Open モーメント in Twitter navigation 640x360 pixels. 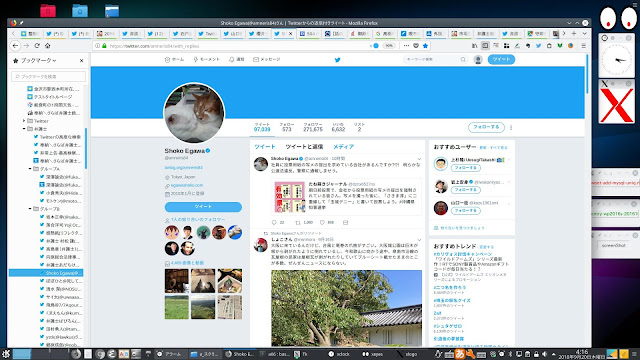click(x=207, y=60)
